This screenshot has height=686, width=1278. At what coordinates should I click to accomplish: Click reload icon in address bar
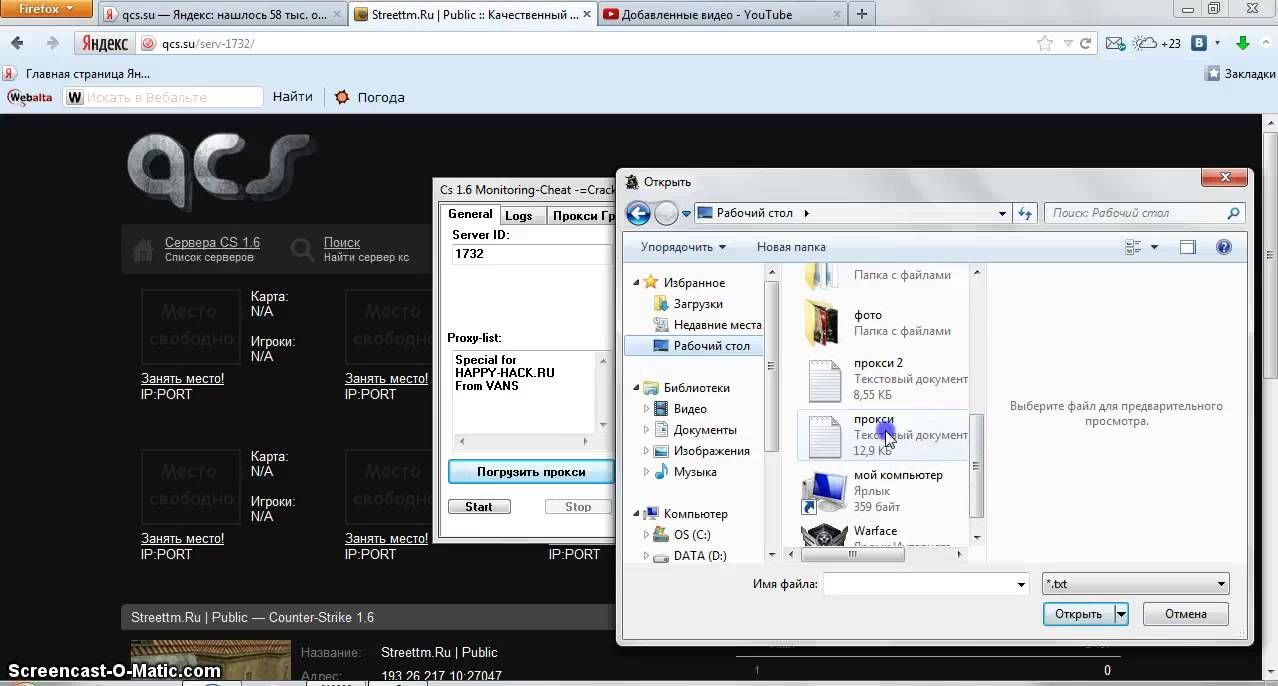1085,44
